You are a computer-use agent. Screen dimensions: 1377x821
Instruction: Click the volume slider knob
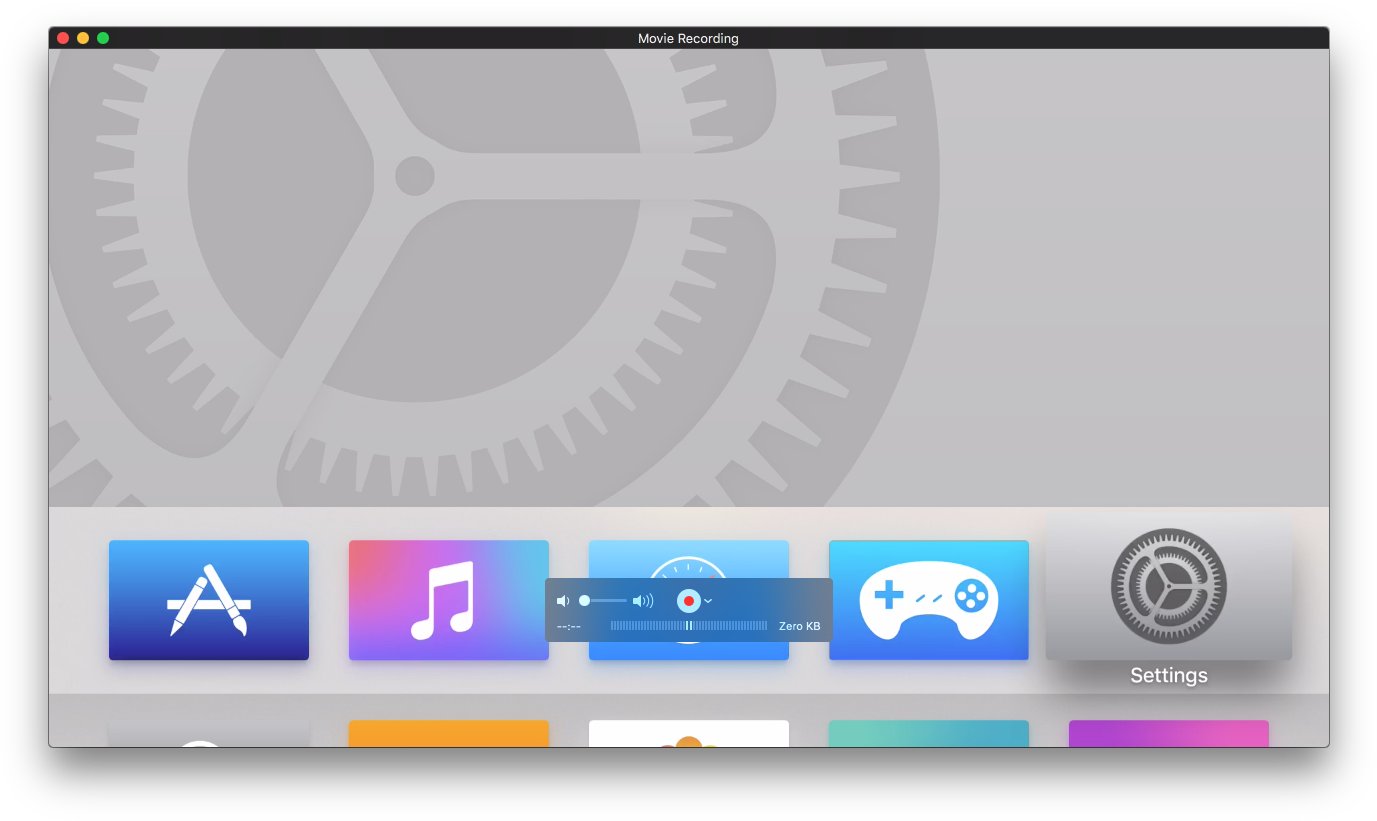[585, 601]
